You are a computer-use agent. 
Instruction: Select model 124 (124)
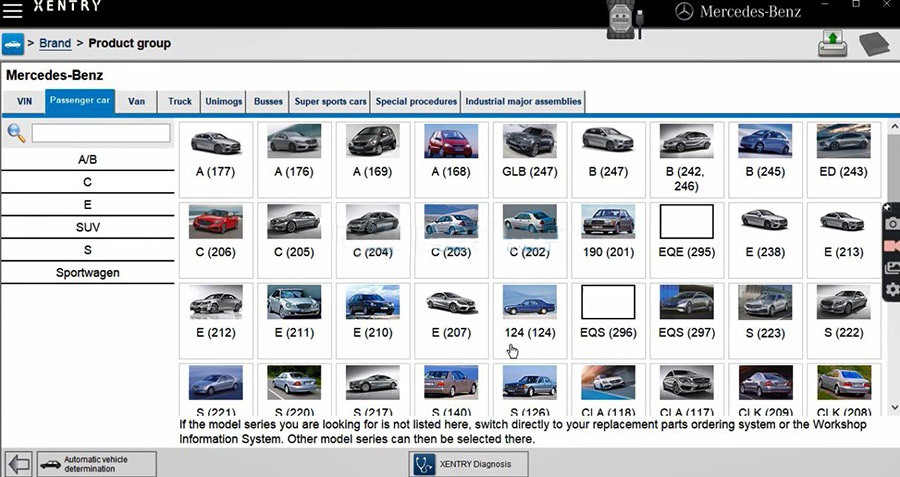click(530, 320)
